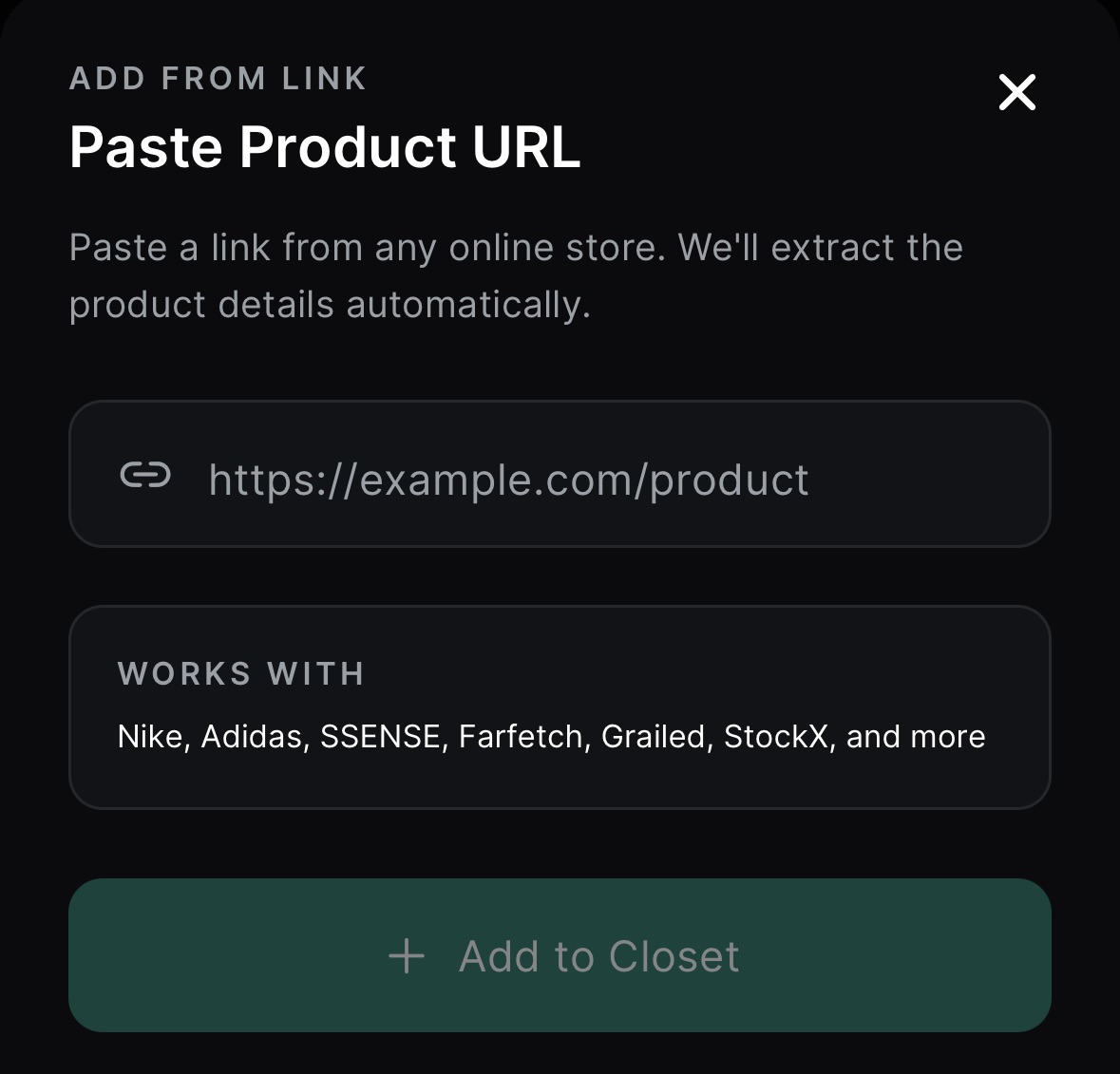Click the "product details automatically" line
This screenshot has height=1074, width=1120.
(x=330, y=305)
